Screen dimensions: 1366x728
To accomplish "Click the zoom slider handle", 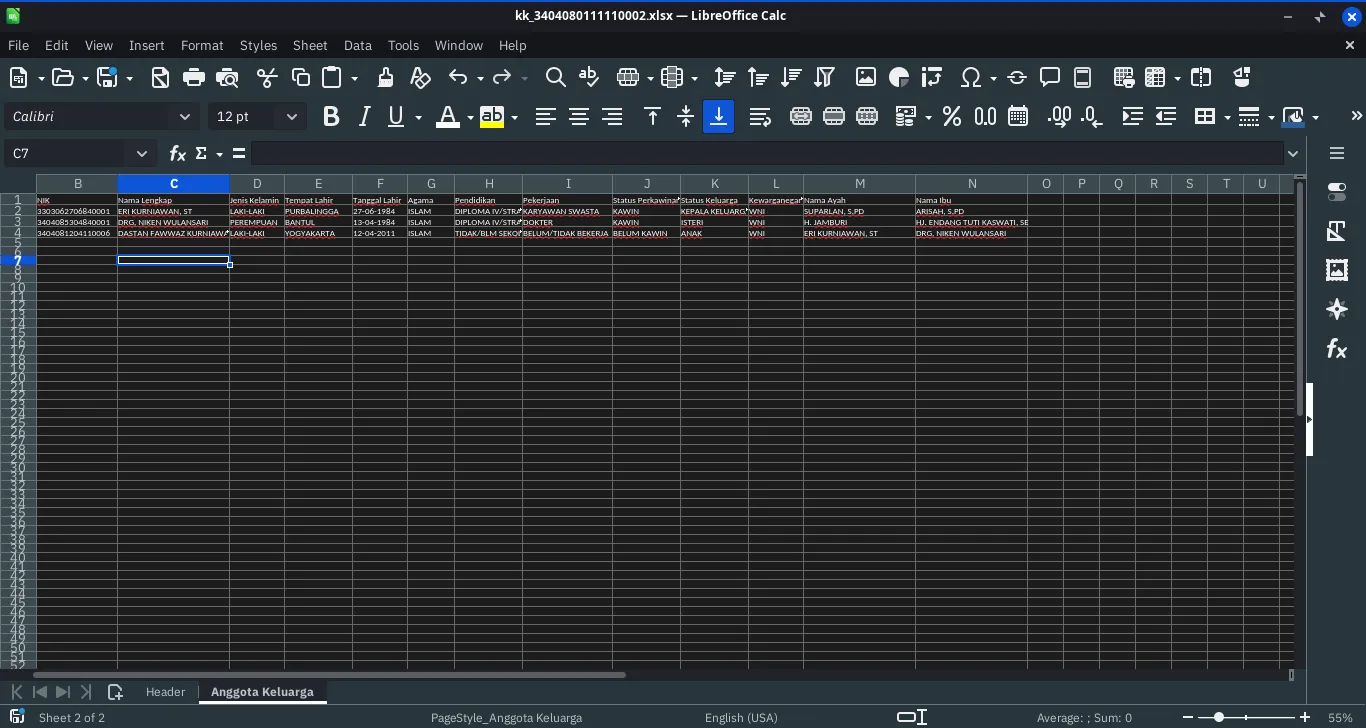I will (1218, 718).
